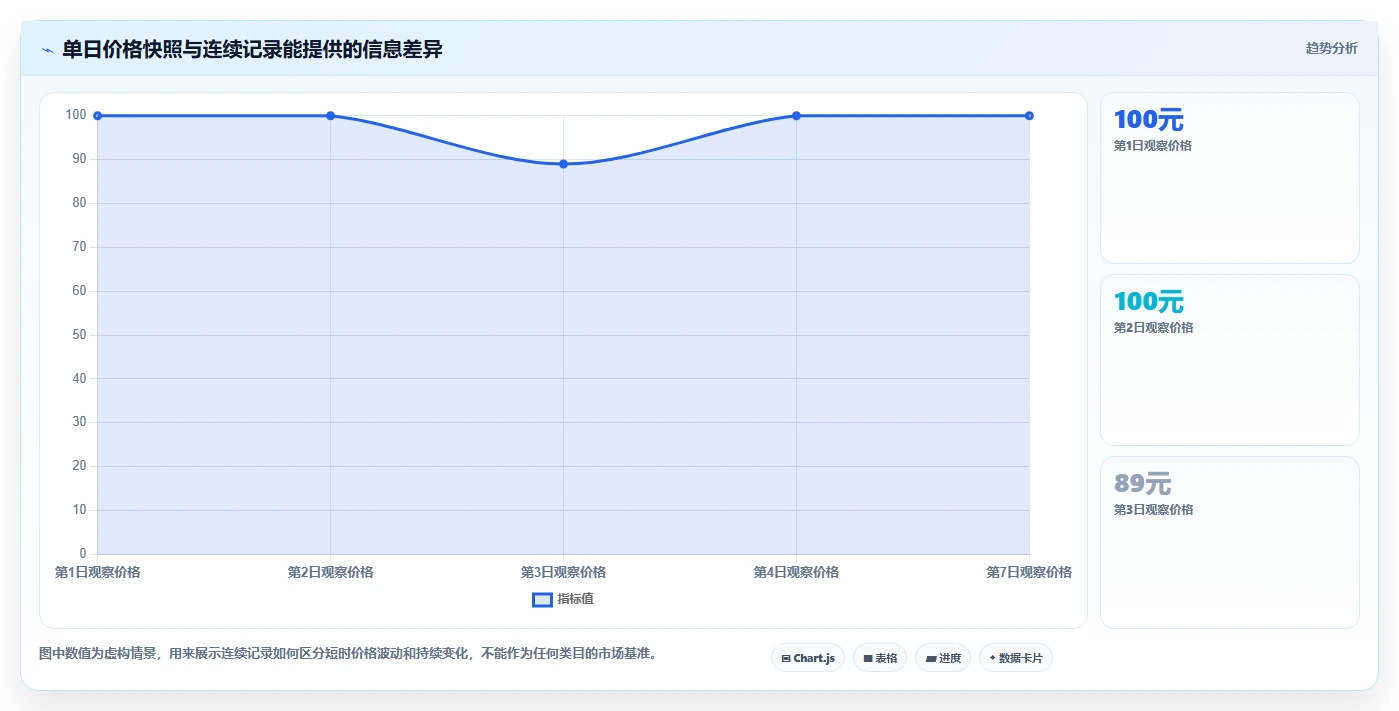Click the y-axis value 50
The image size is (1399, 711).
click(x=80, y=335)
